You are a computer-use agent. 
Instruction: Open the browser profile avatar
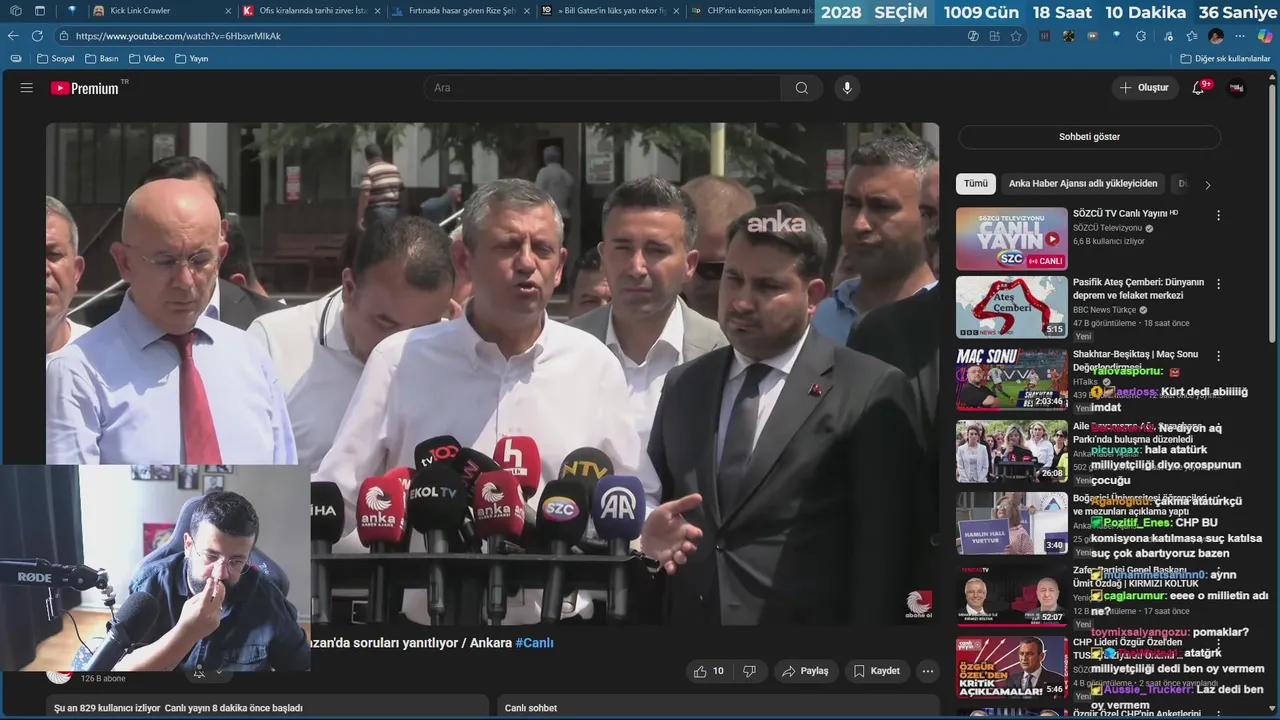pos(1216,36)
